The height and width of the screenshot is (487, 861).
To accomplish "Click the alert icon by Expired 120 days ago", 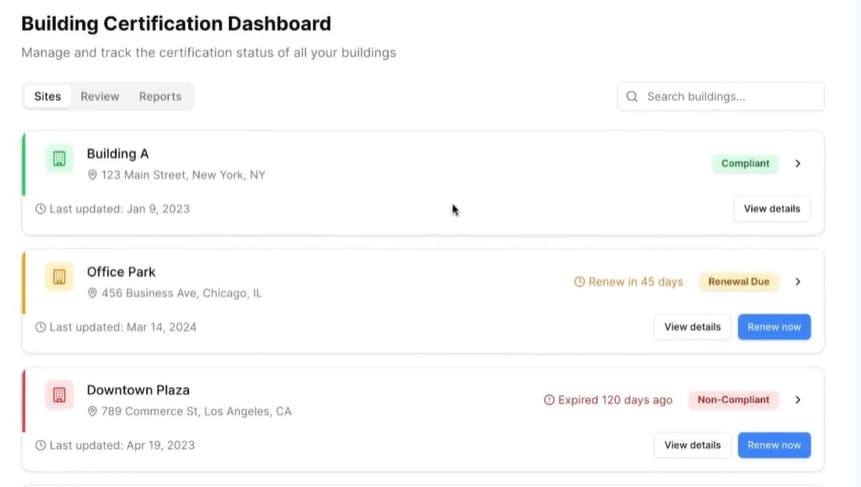I will (549, 400).
